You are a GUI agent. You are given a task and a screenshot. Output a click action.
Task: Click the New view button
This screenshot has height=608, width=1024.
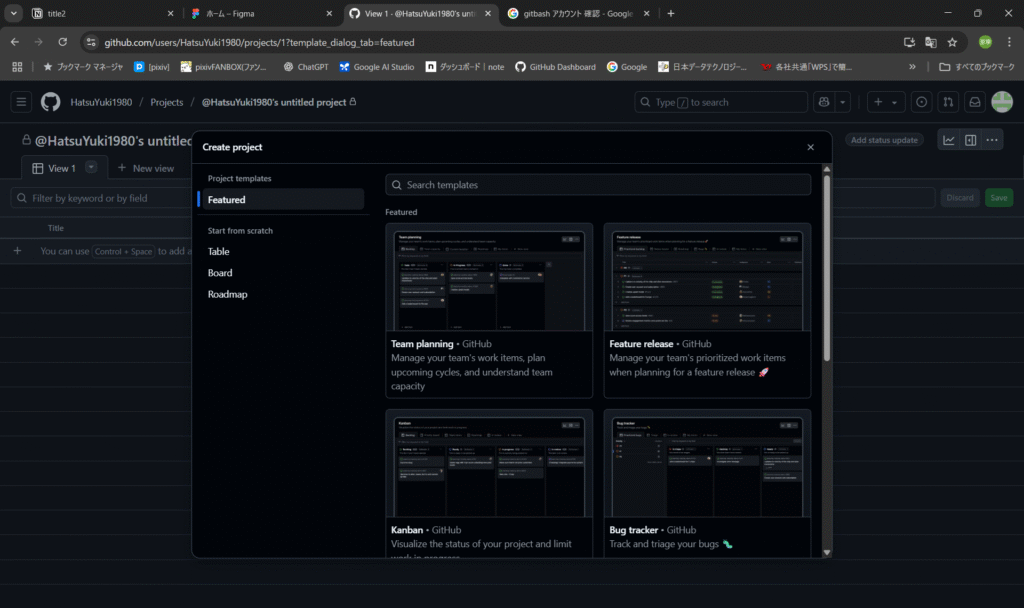(x=146, y=168)
